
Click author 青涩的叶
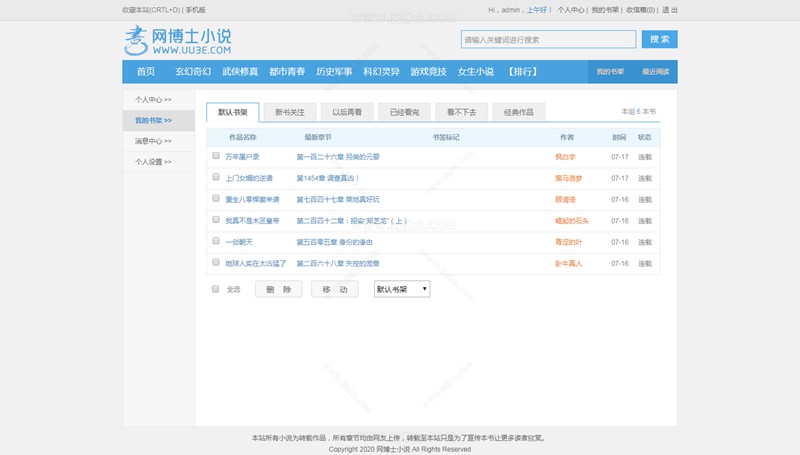click(568, 242)
